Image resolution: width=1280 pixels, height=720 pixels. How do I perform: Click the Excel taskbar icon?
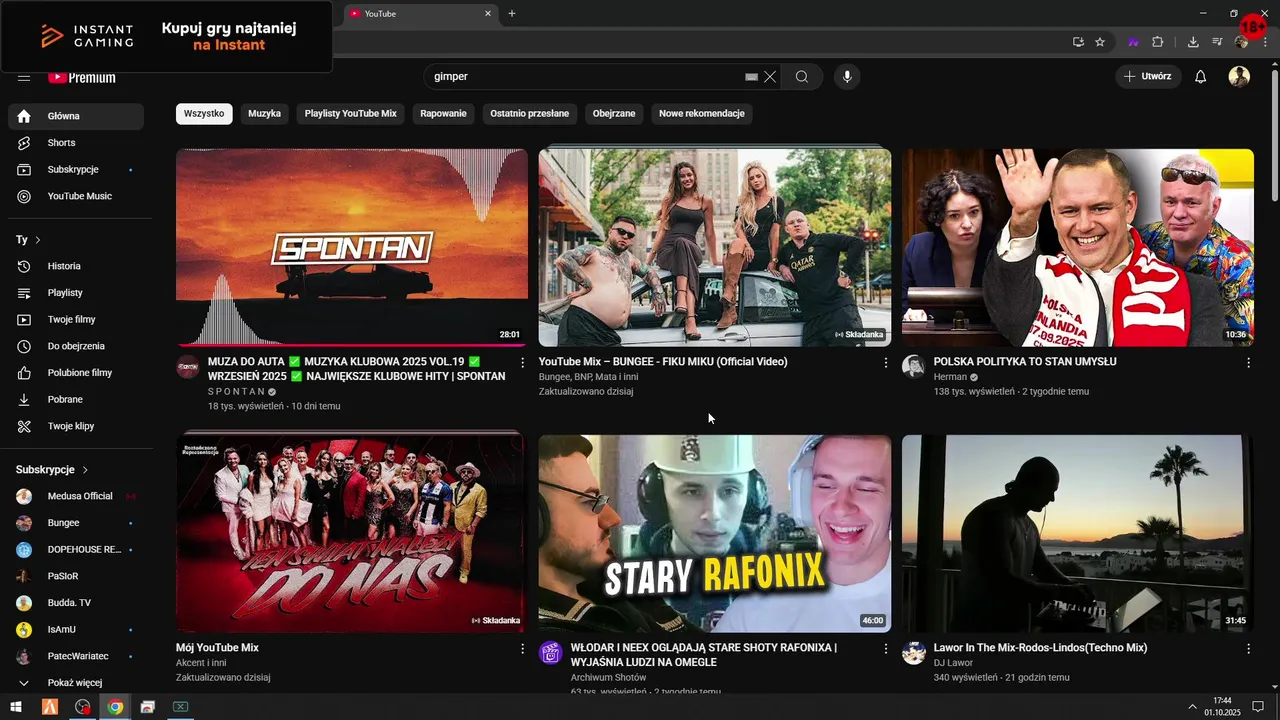(180, 707)
